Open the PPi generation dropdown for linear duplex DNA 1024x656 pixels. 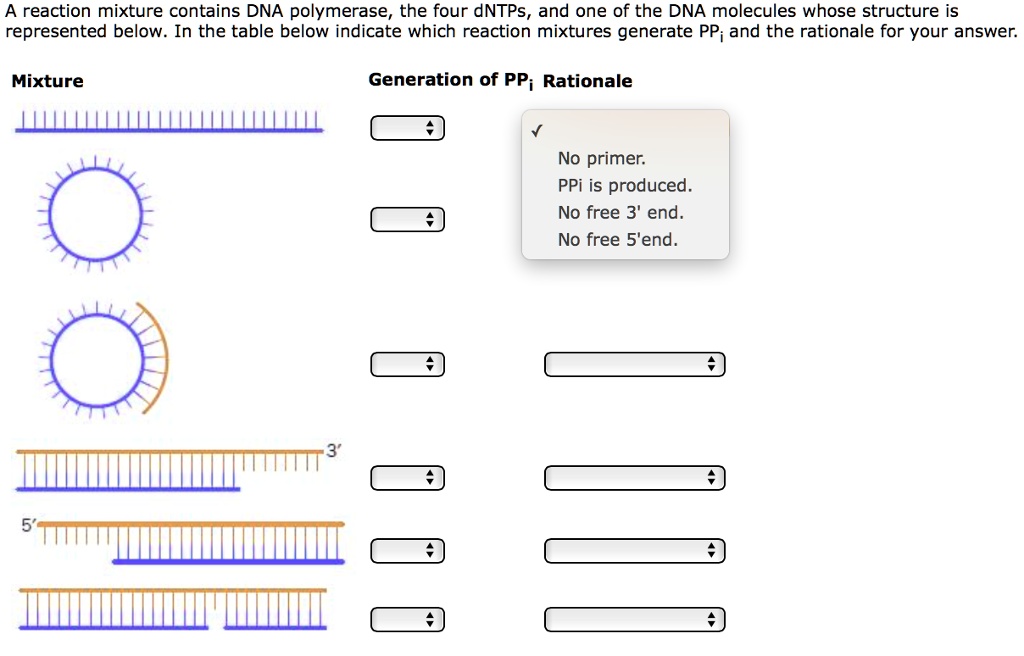(x=407, y=127)
